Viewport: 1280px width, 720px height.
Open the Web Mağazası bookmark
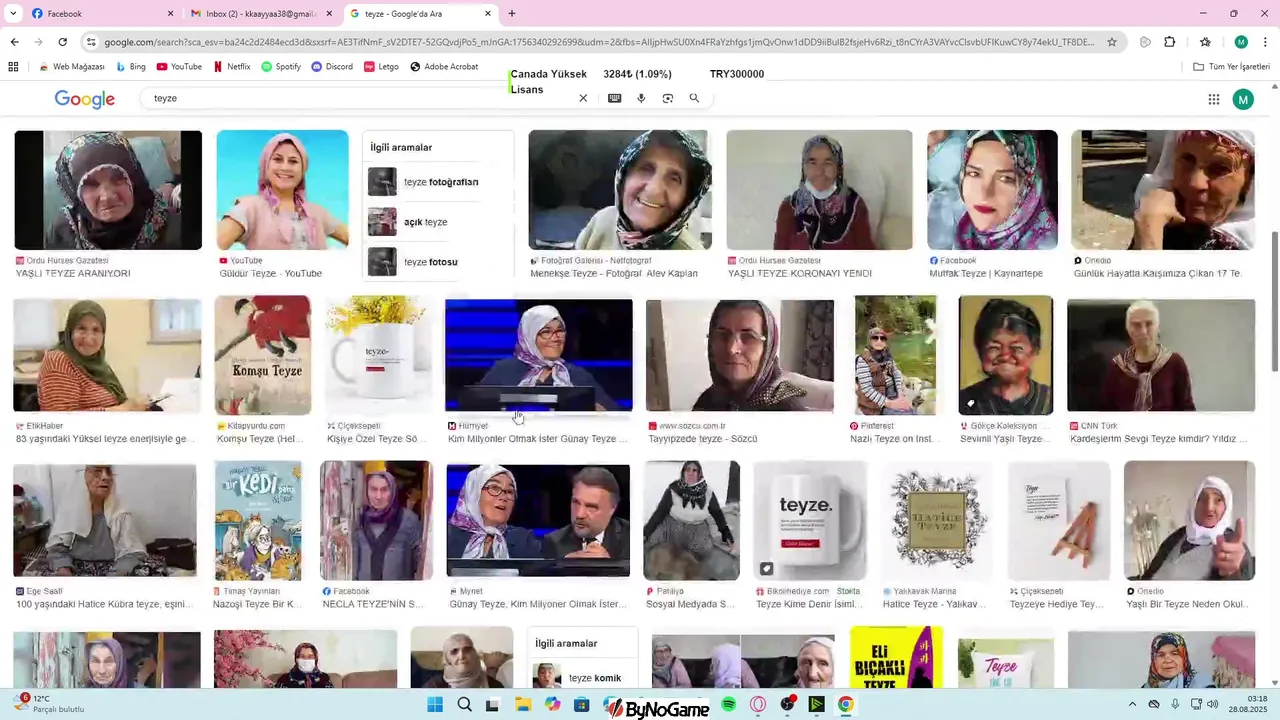71,67
